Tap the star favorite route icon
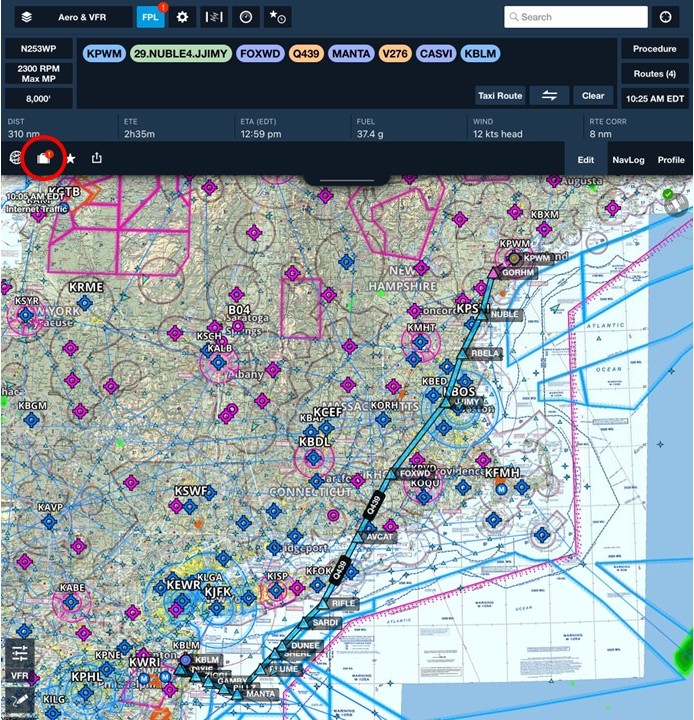Image resolution: width=694 pixels, height=720 pixels. point(71,159)
